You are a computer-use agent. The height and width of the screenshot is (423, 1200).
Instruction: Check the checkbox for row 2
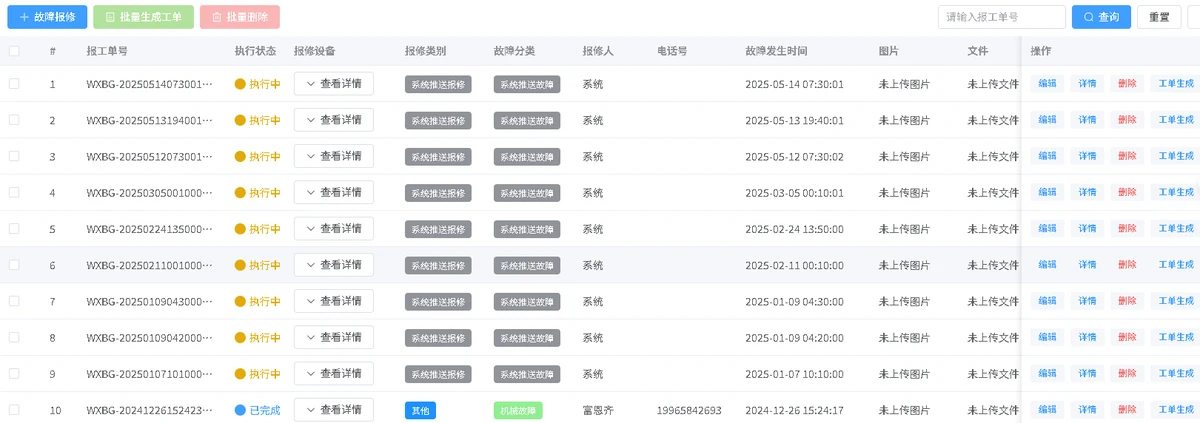click(x=14, y=120)
